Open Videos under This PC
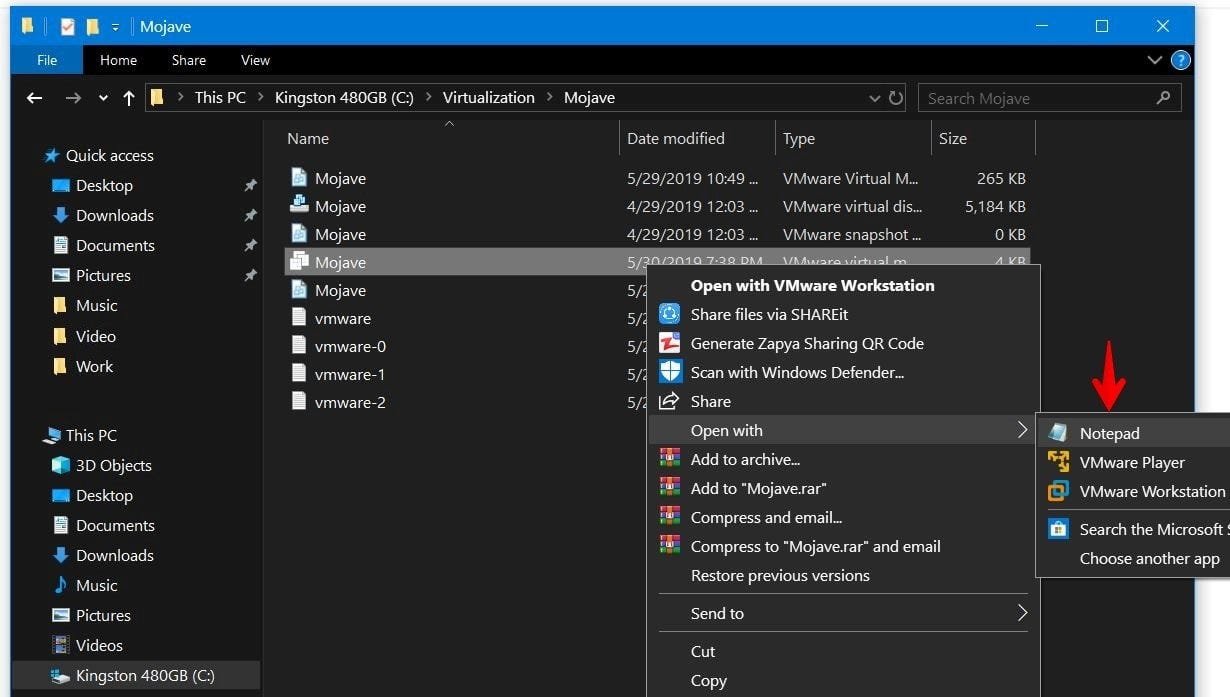1230x697 pixels. click(x=99, y=645)
